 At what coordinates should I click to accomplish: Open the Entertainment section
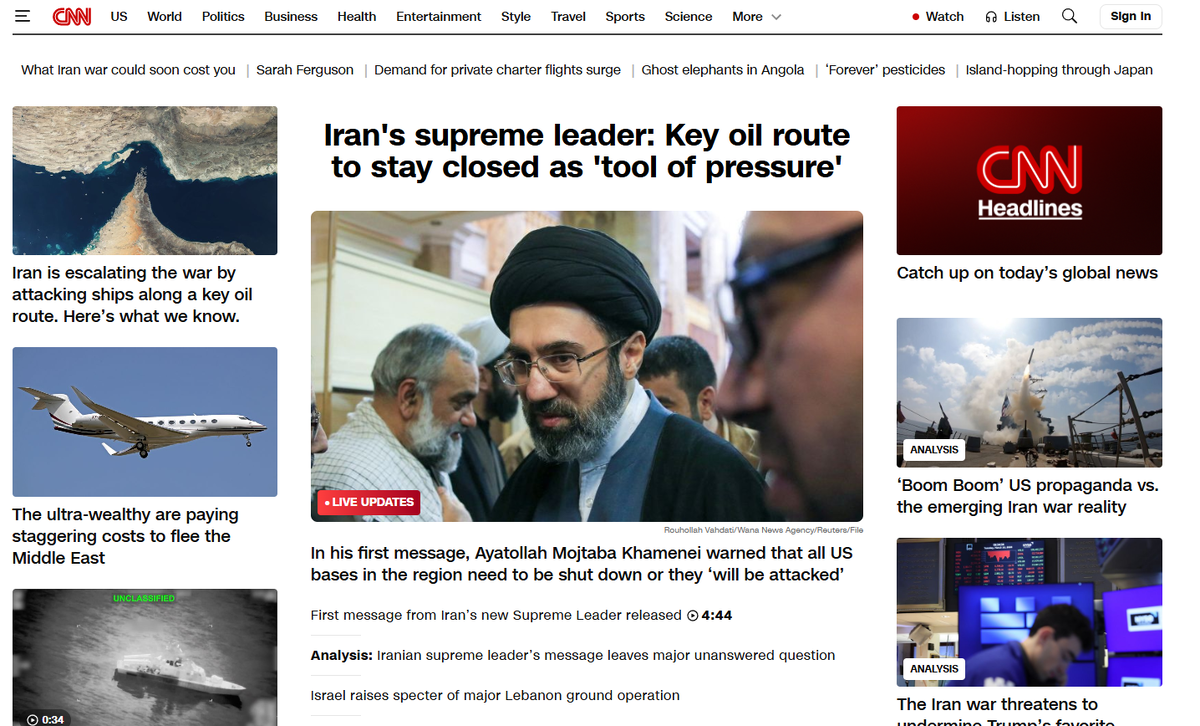pos(438,17)
